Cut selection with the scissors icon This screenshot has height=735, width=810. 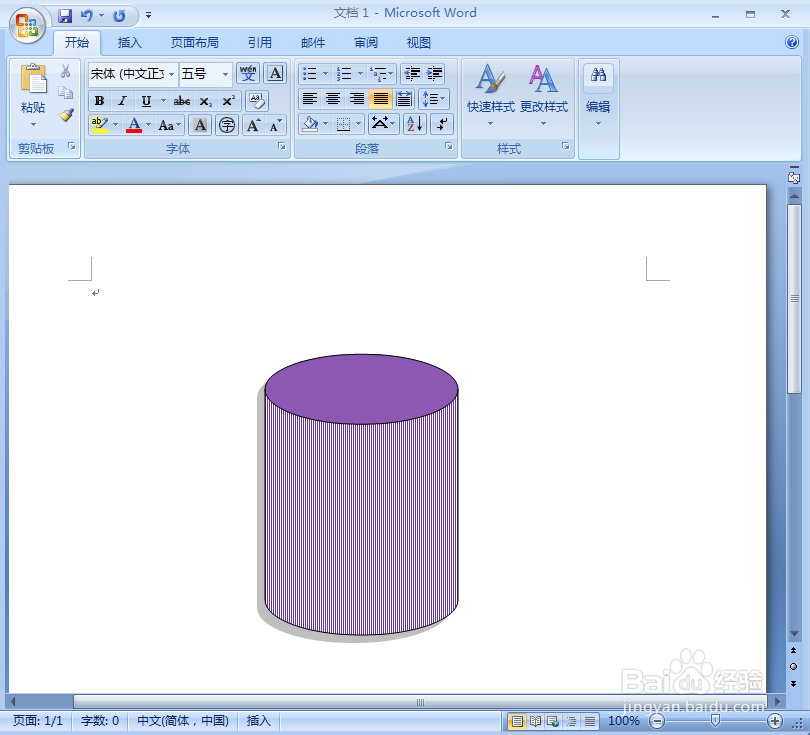tap(66, 71)
